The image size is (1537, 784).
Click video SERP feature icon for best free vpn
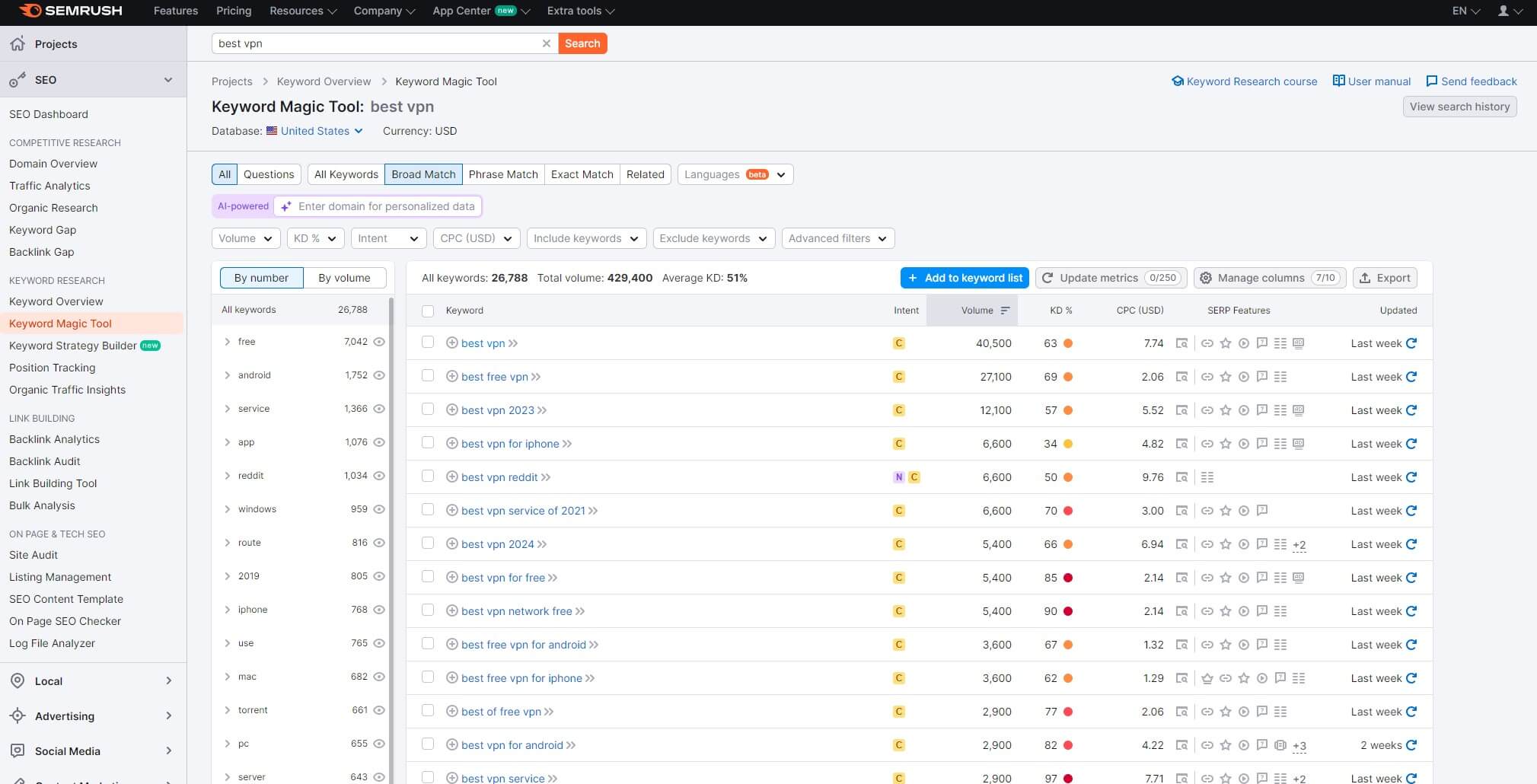click(1244, 377)
